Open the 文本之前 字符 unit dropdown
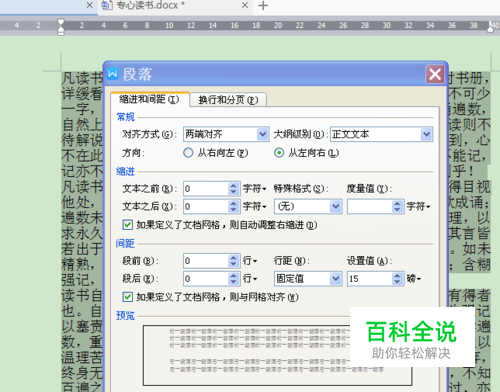500x392 pixels. click(254, 189)
